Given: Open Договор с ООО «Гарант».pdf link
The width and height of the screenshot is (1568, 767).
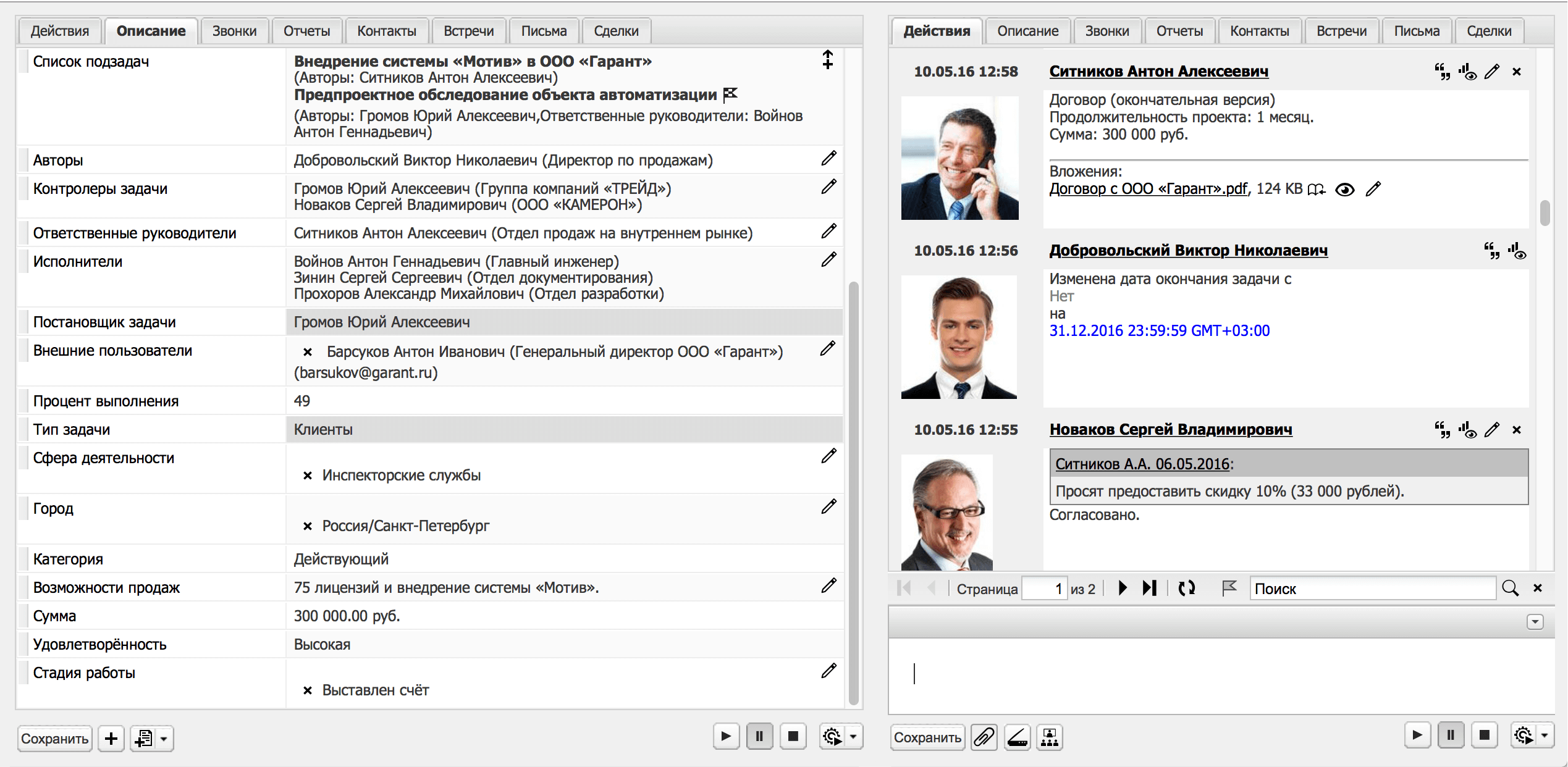Looking at the screenshot, I should pos(1148,189).
